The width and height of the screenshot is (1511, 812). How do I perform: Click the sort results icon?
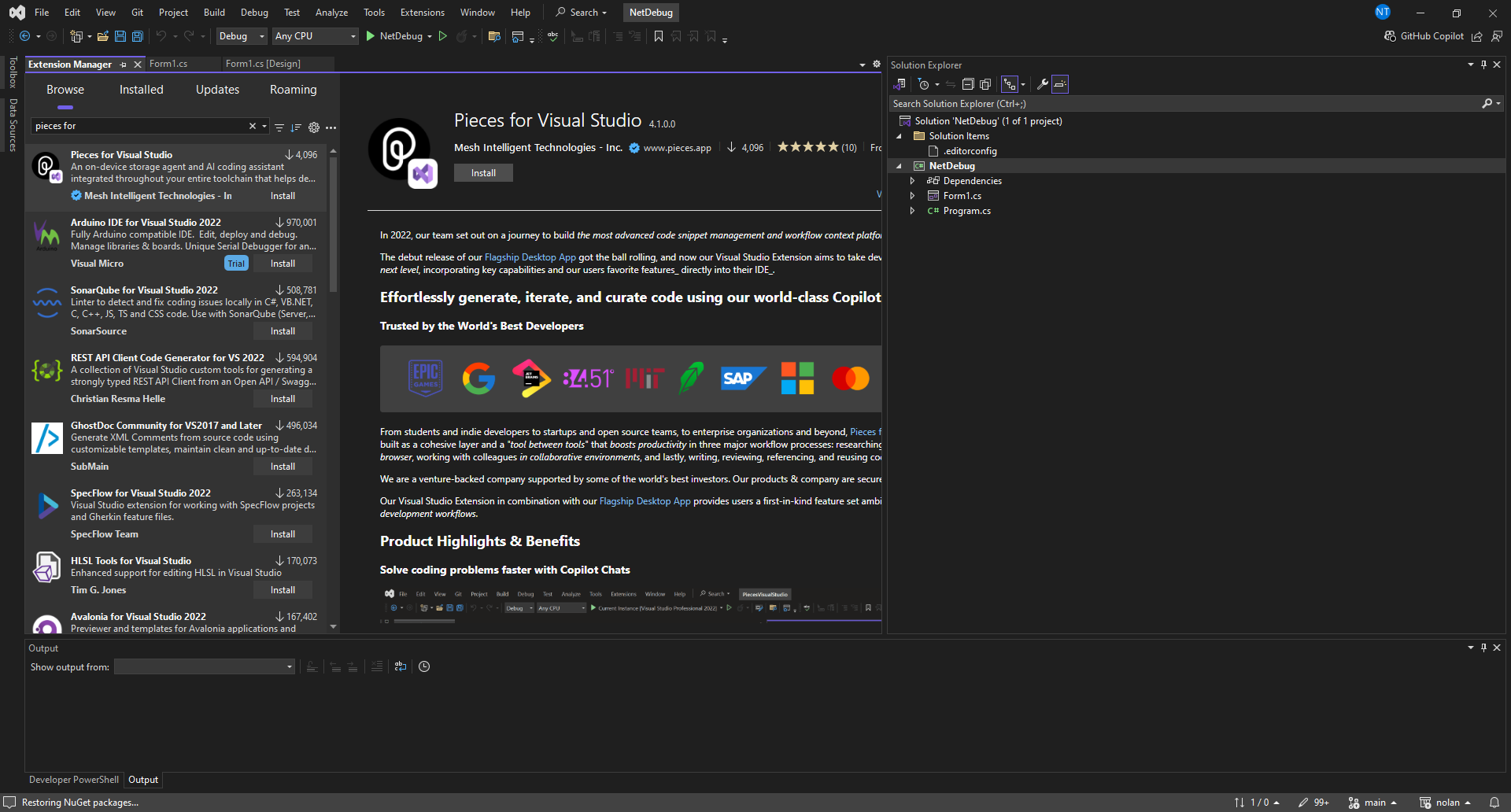pos(296,127)
